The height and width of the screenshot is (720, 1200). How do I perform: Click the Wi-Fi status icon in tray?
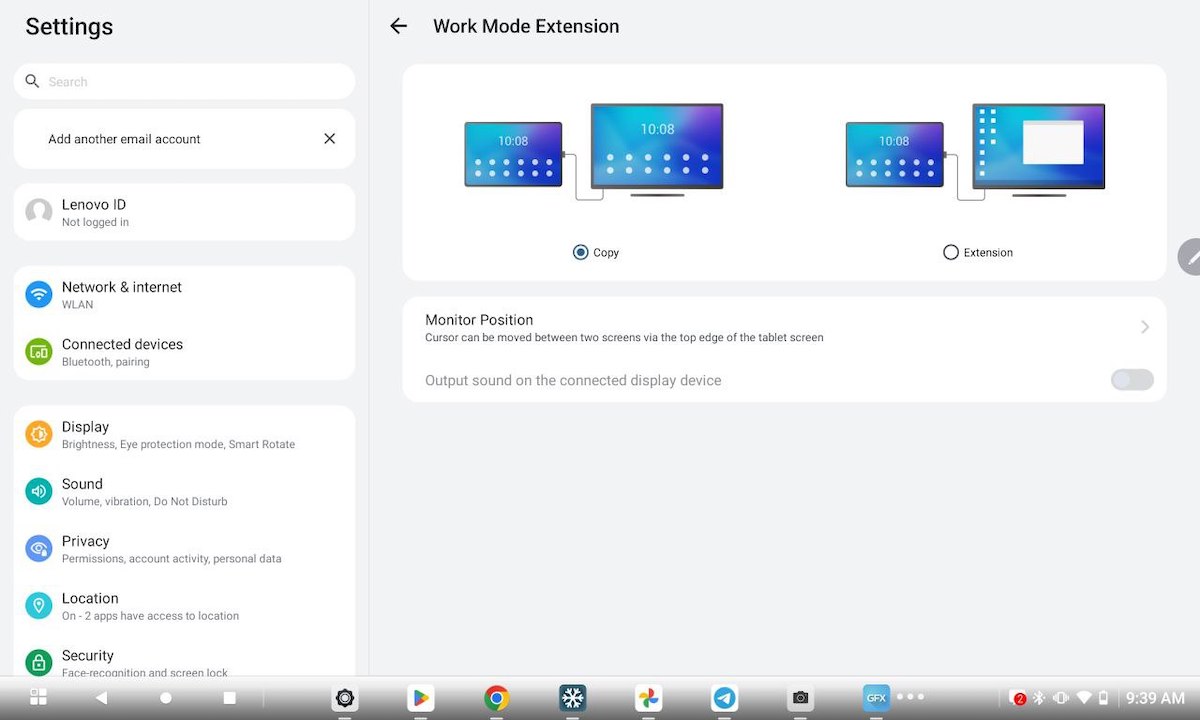tap(1084, 698)
